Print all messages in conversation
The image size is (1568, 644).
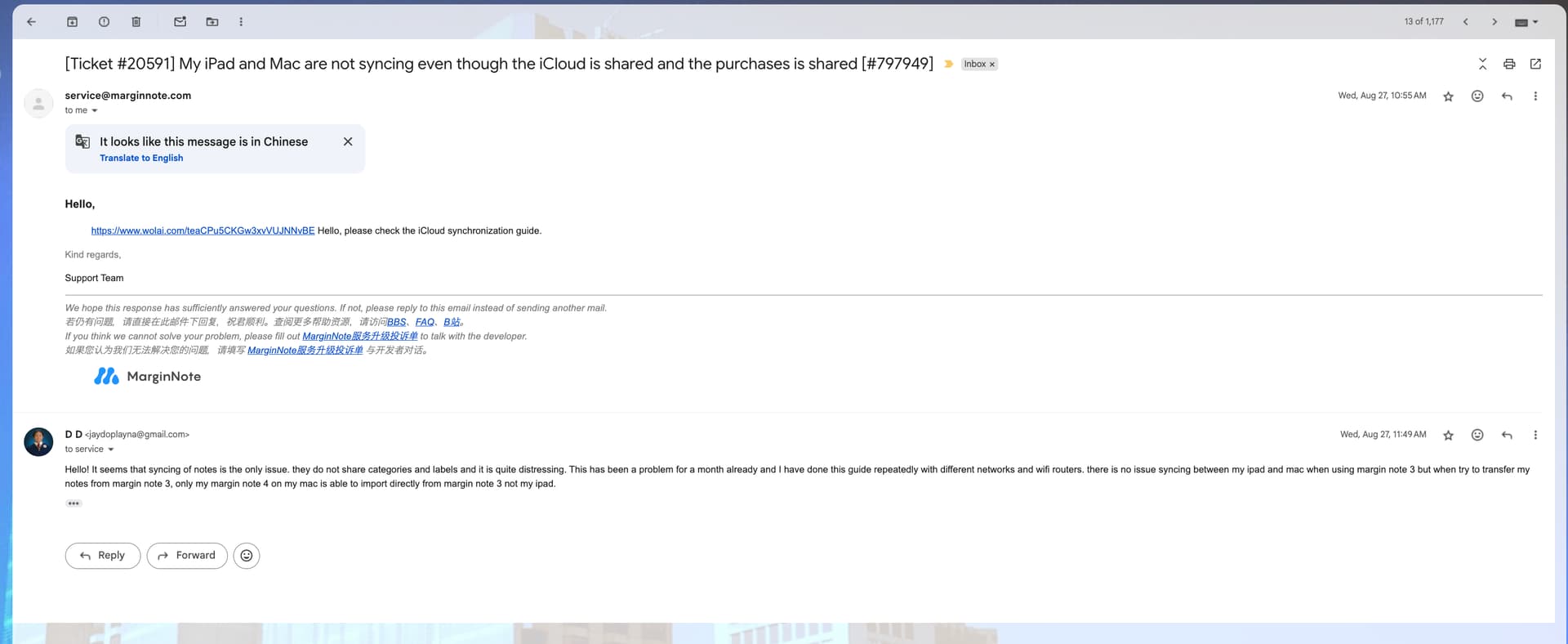click(1509, 64)
